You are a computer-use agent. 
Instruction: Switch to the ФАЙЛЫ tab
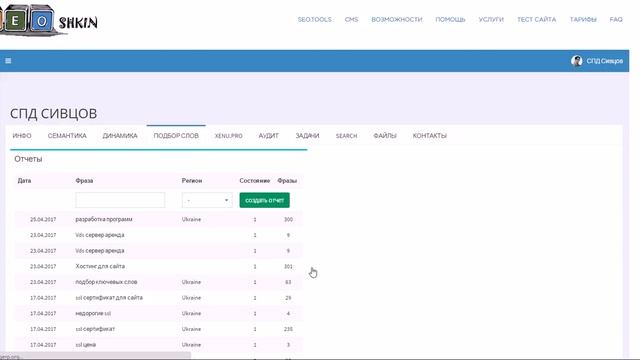click(x=384, y=136)
